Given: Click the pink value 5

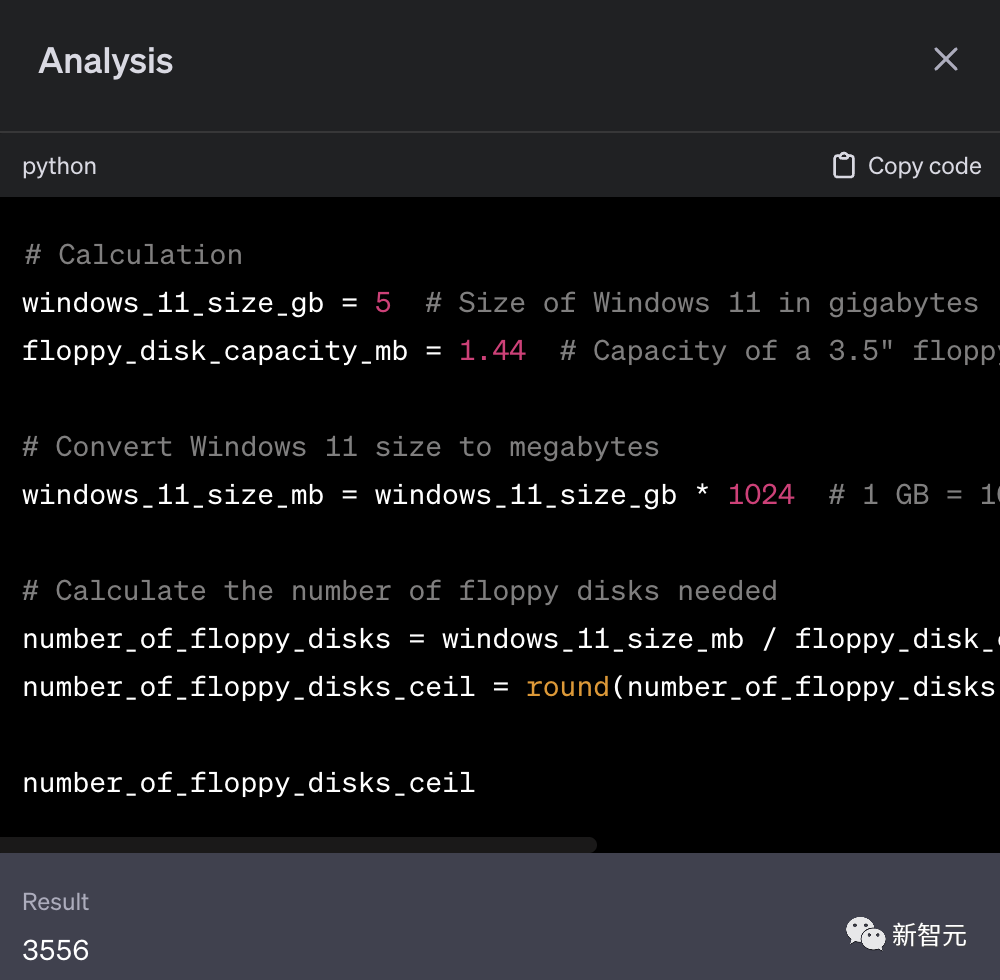Looking at the screenshot, I should [x=383, y=303].
